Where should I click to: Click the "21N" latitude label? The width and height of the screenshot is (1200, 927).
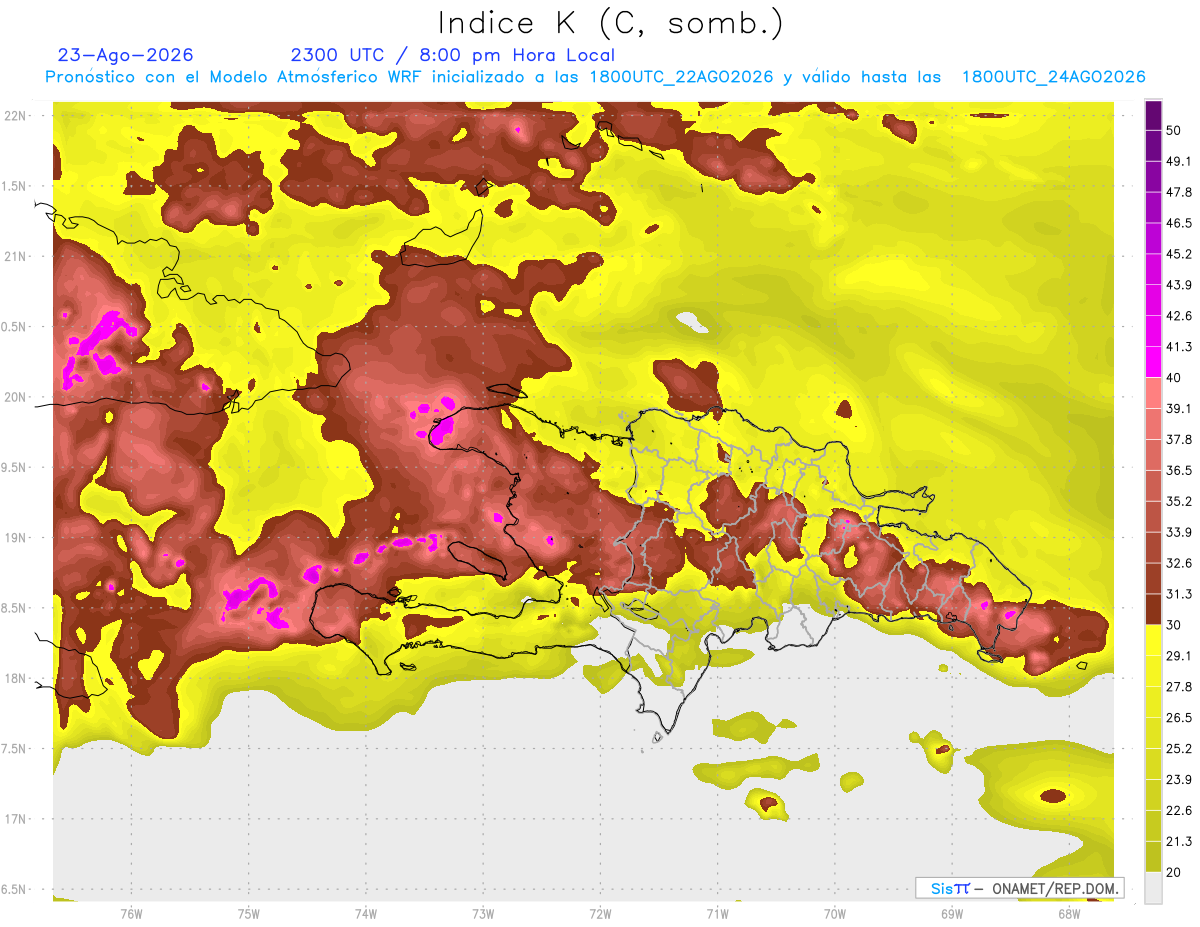(x=15, y=256)
